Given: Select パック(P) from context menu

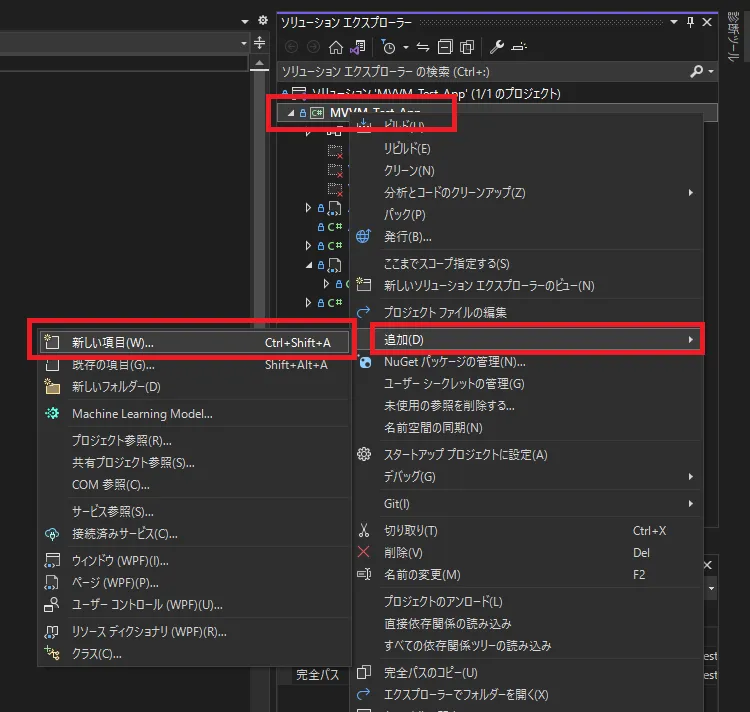Looking at the screenshot, I should point(528,215).
